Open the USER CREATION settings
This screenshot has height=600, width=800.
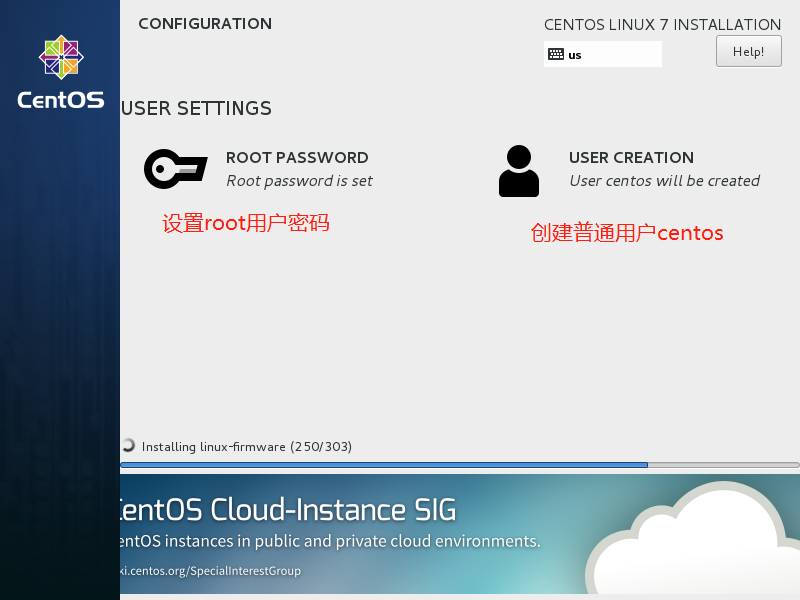point(631,158)
